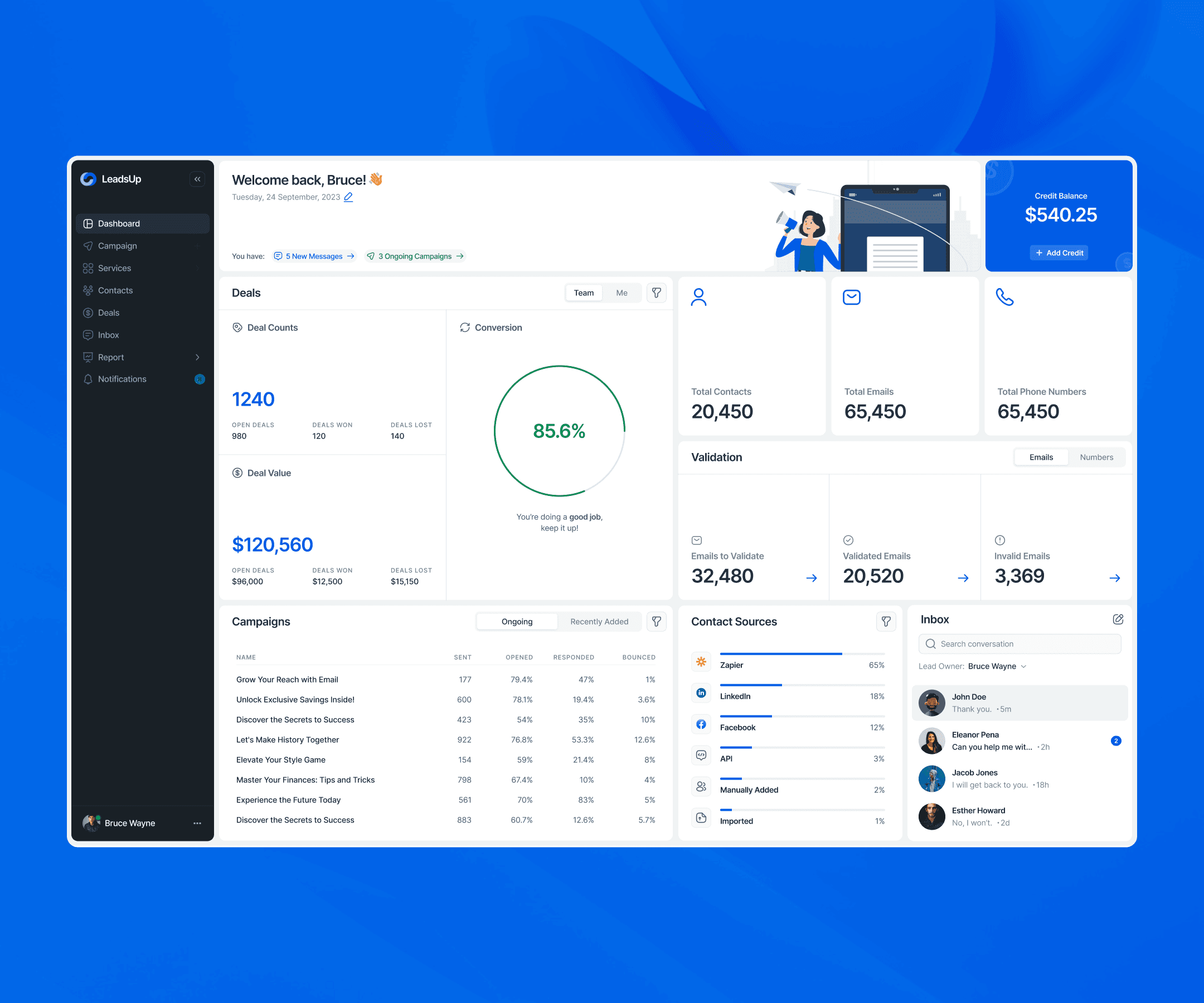Open the Contact Sources filter icon
This screenshot has width=1204, height=1003.
coord(886,622)
